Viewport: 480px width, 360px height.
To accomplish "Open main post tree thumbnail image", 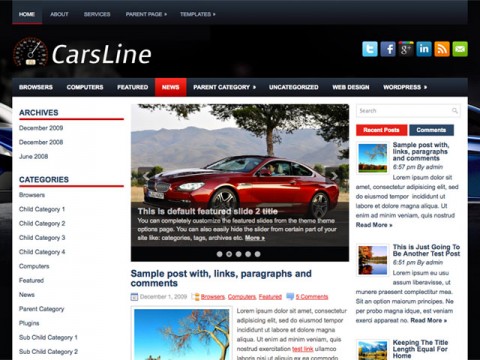I will click(x=182, y=334).
